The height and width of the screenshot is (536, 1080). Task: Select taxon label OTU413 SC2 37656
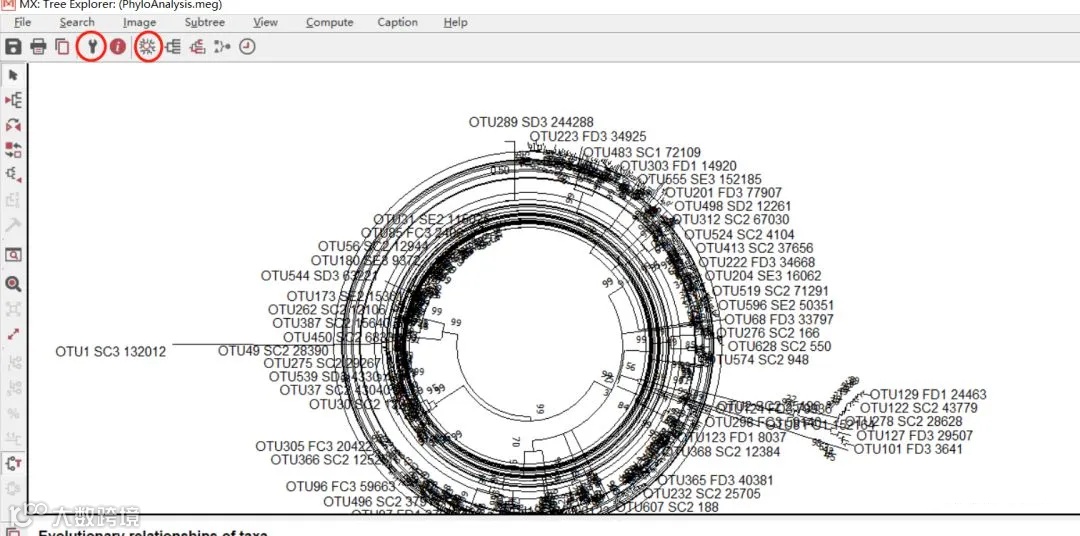[754, 248]
